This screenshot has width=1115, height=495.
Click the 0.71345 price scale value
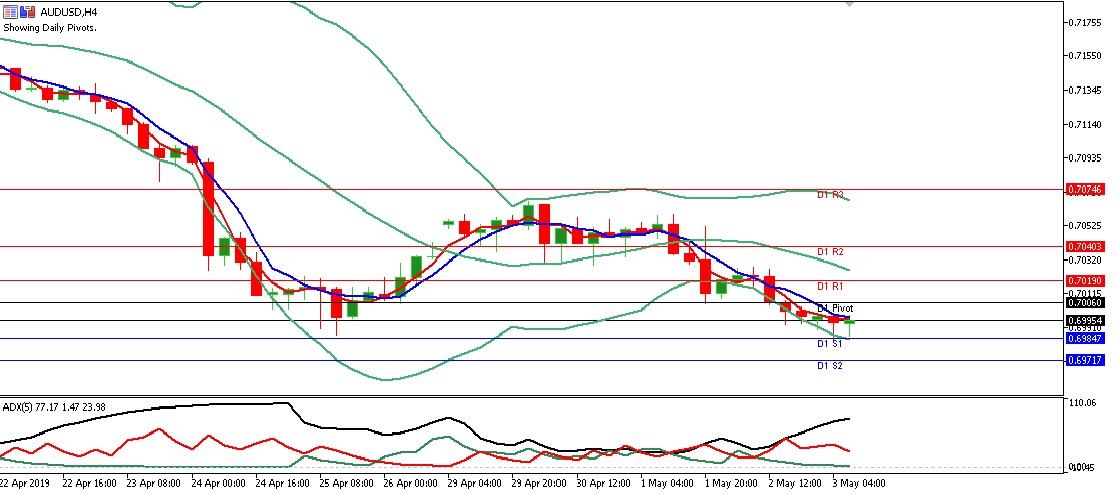pos(1086,90)
